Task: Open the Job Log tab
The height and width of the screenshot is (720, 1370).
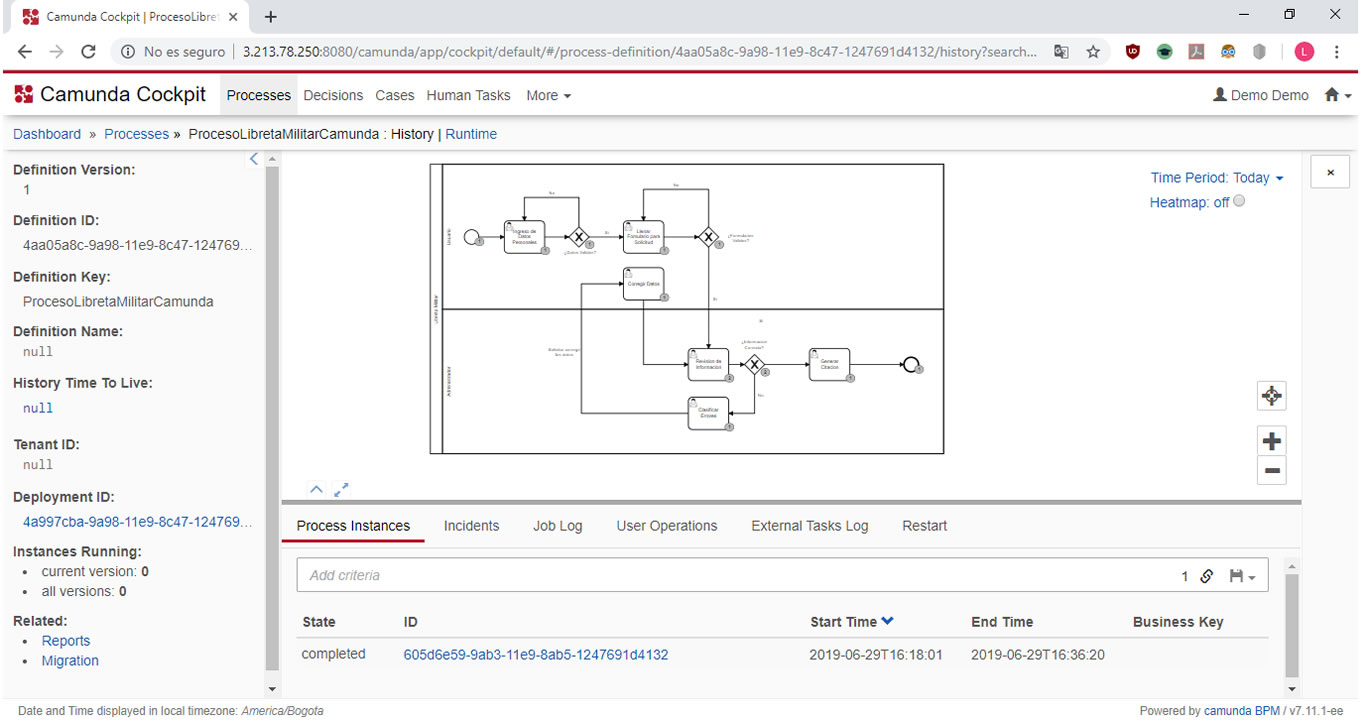Action: click(557, 526)
